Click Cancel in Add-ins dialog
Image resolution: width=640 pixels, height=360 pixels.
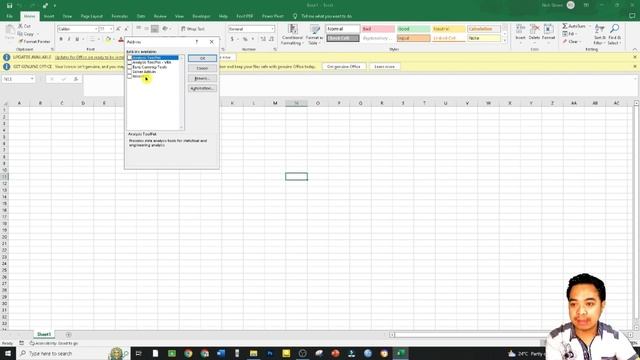(202, 68)
